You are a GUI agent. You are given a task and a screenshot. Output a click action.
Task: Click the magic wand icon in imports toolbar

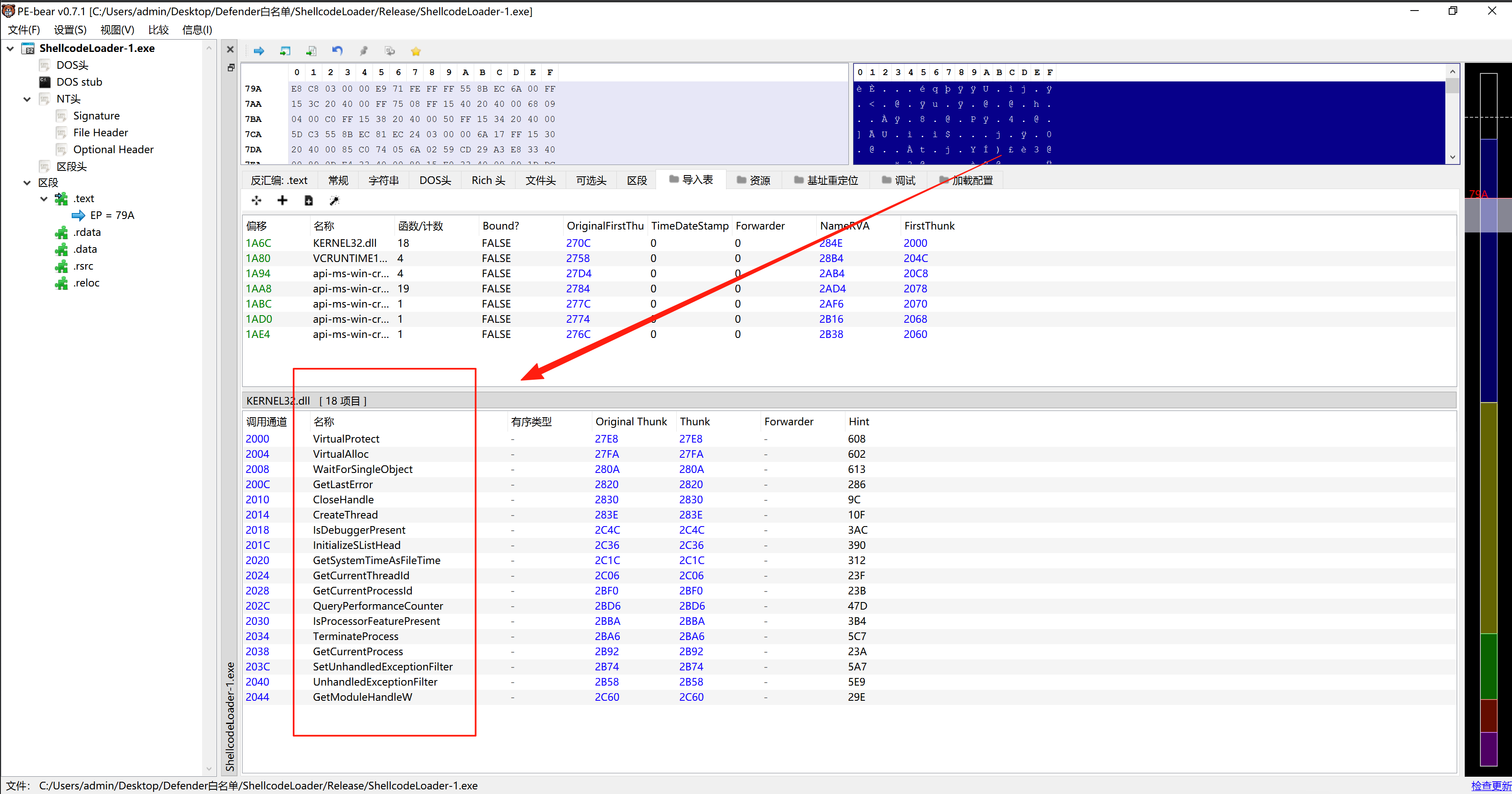(x=334, y=201)
